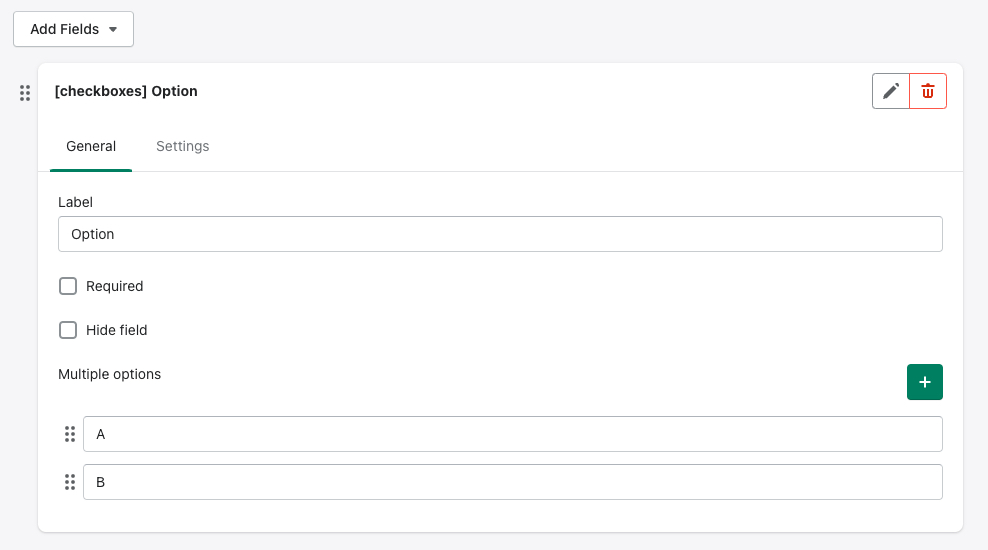Screen dimensions: 988x550
Task: Click the "Multiple options" heading
Action: [109, 374]
